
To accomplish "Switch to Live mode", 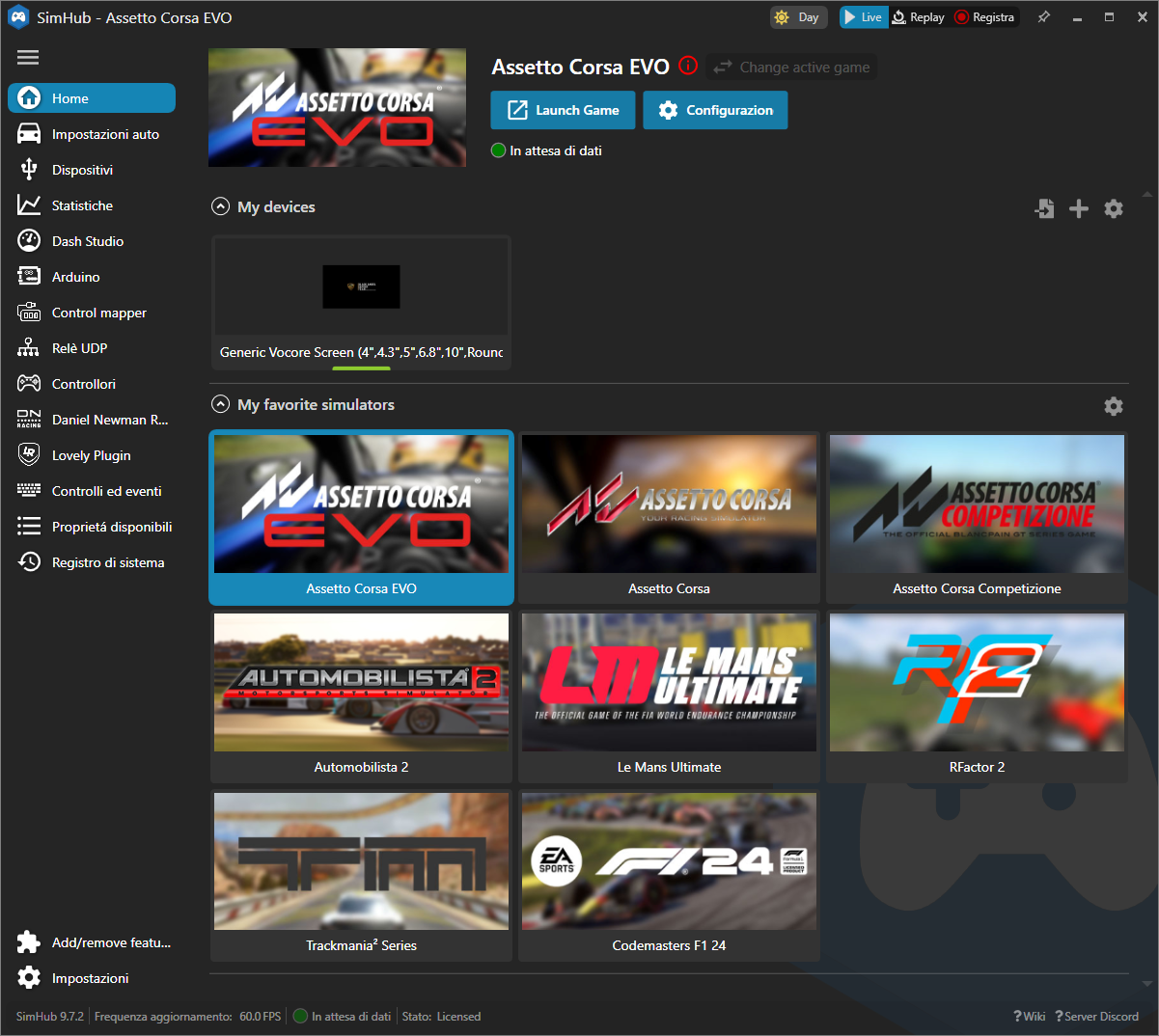I will click(863, 17).
